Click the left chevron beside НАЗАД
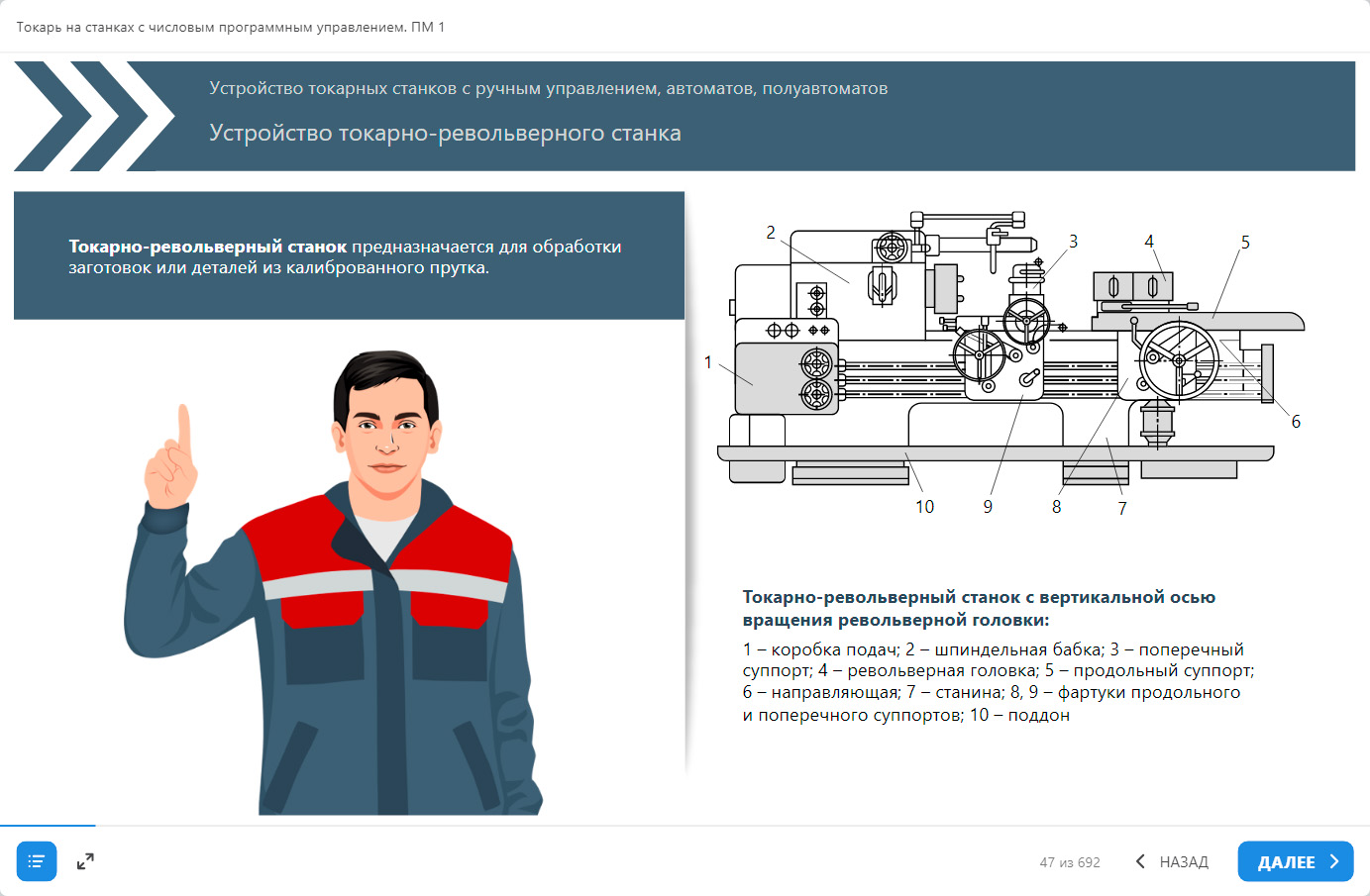The height and width of the screenshot is (896, 1370). click(1140, 861)
